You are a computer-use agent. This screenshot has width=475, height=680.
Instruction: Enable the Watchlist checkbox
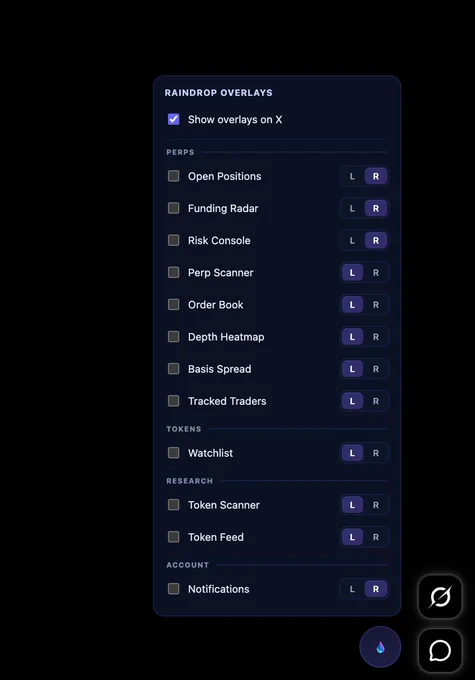pyautogui.click(x=174, y=453)
